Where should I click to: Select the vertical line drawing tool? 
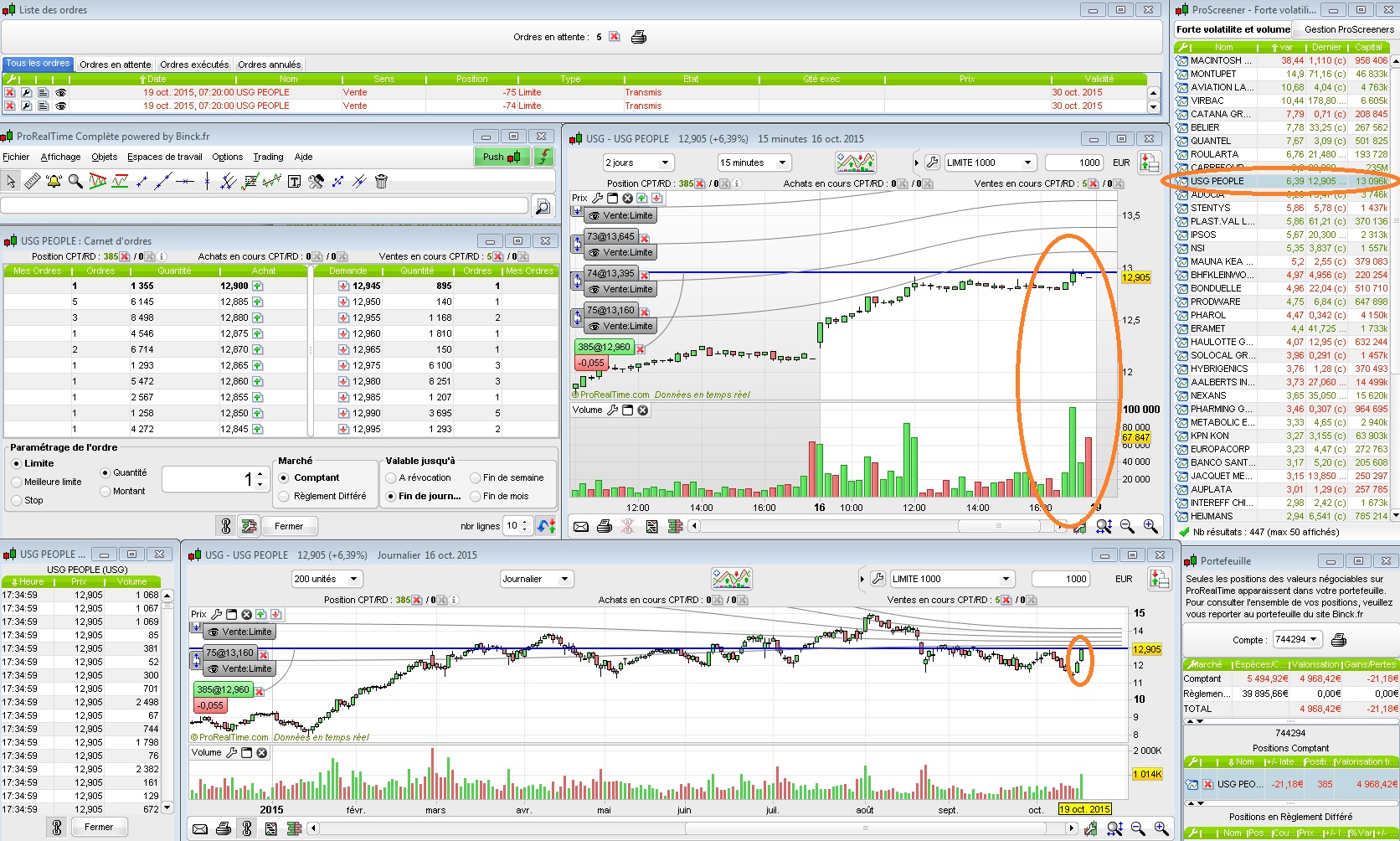coord(207,181)
